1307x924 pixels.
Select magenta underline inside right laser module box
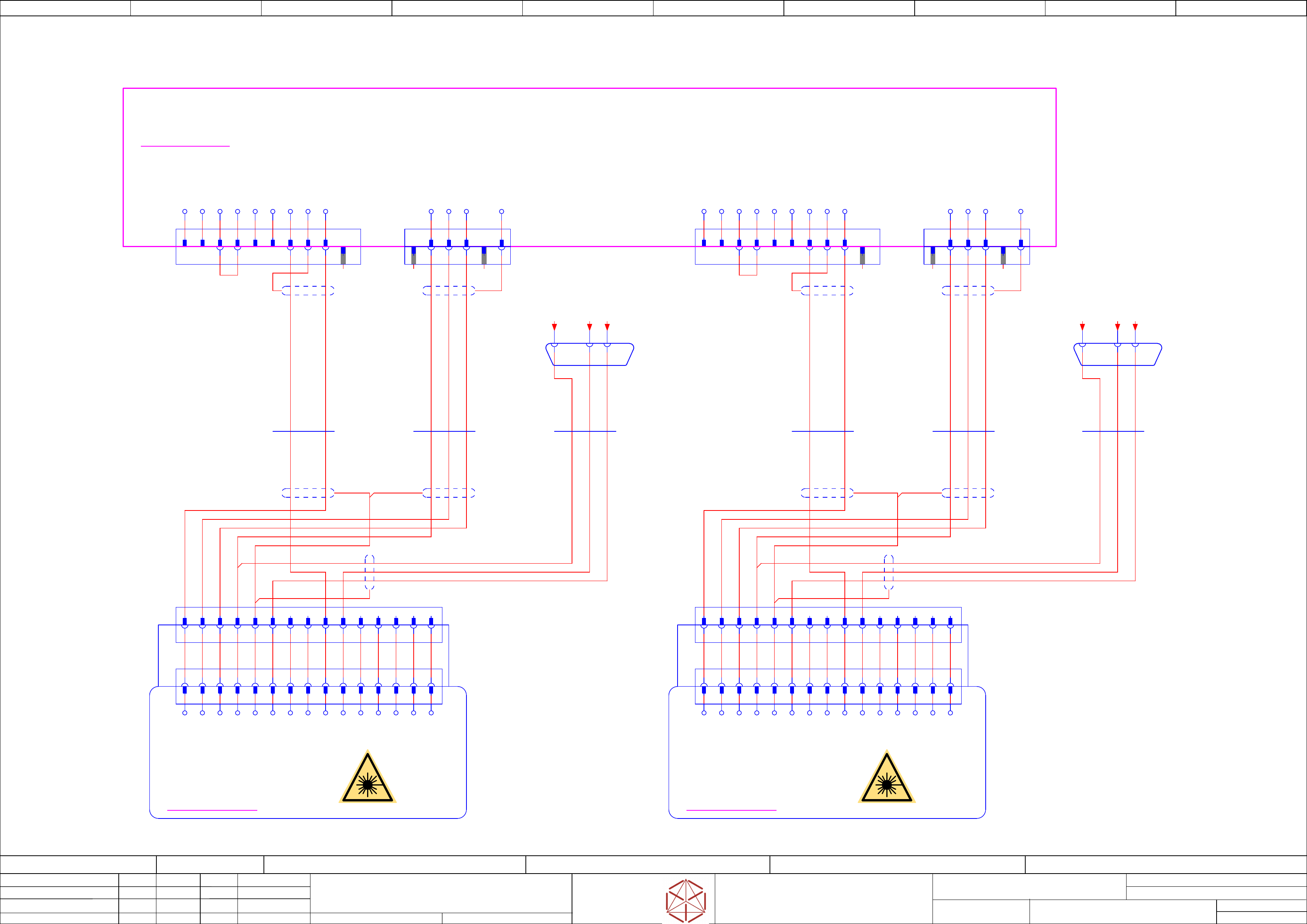731,810
